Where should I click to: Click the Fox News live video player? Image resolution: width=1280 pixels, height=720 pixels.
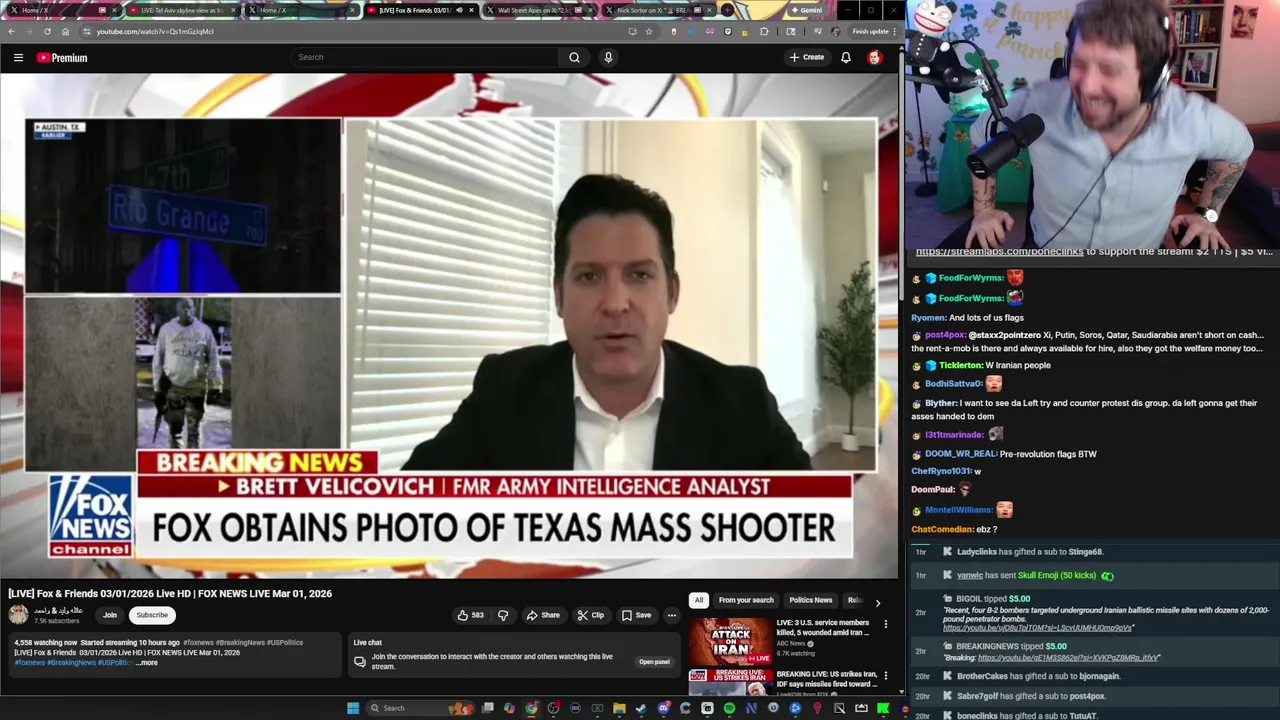pyautogui.click(x=450, y=325)
